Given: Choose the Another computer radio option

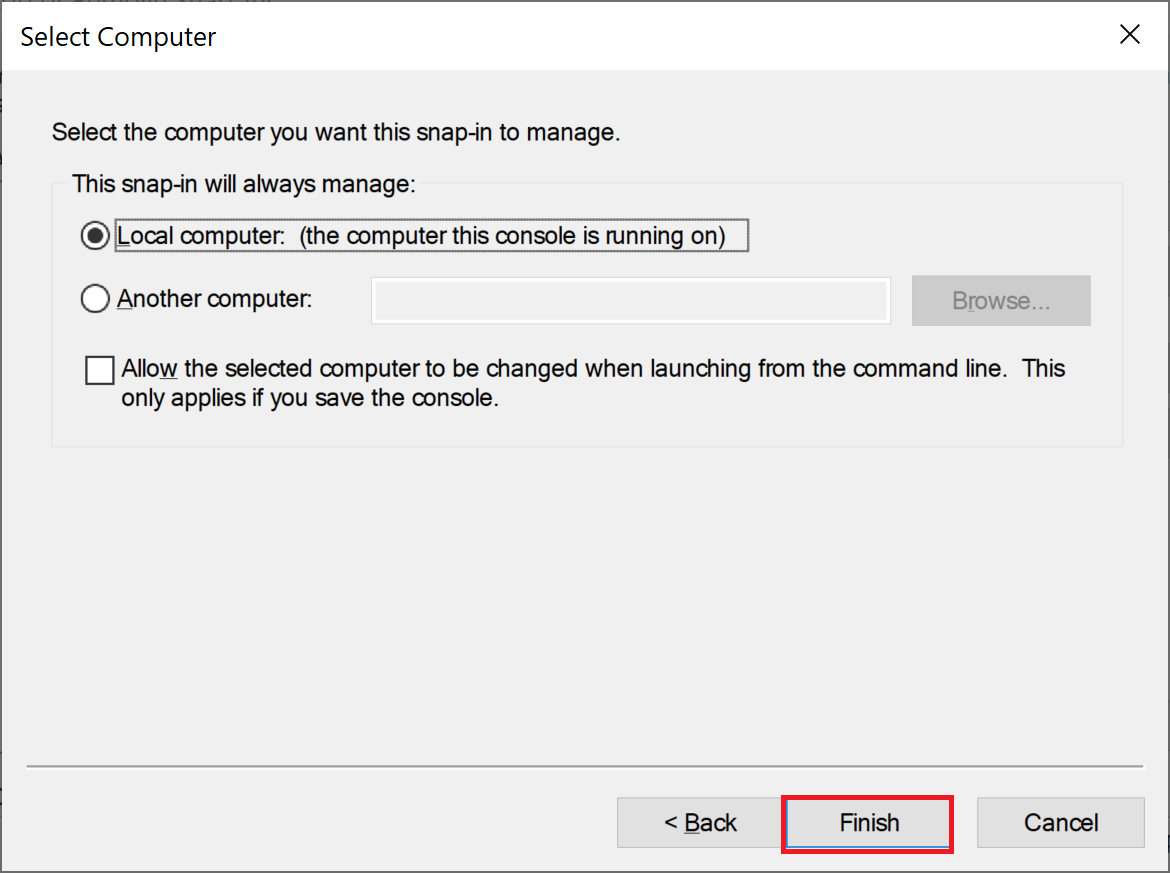Looking at the screenshot, I should pos(95,299).
